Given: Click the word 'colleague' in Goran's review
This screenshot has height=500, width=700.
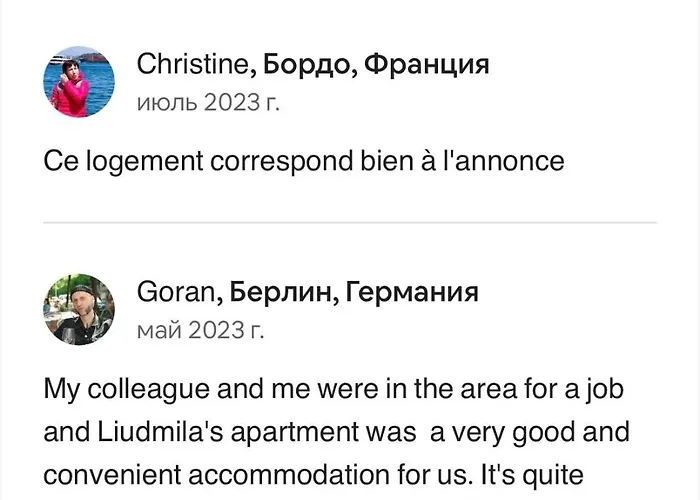Looking at the screenshot, I should [148, 390].
